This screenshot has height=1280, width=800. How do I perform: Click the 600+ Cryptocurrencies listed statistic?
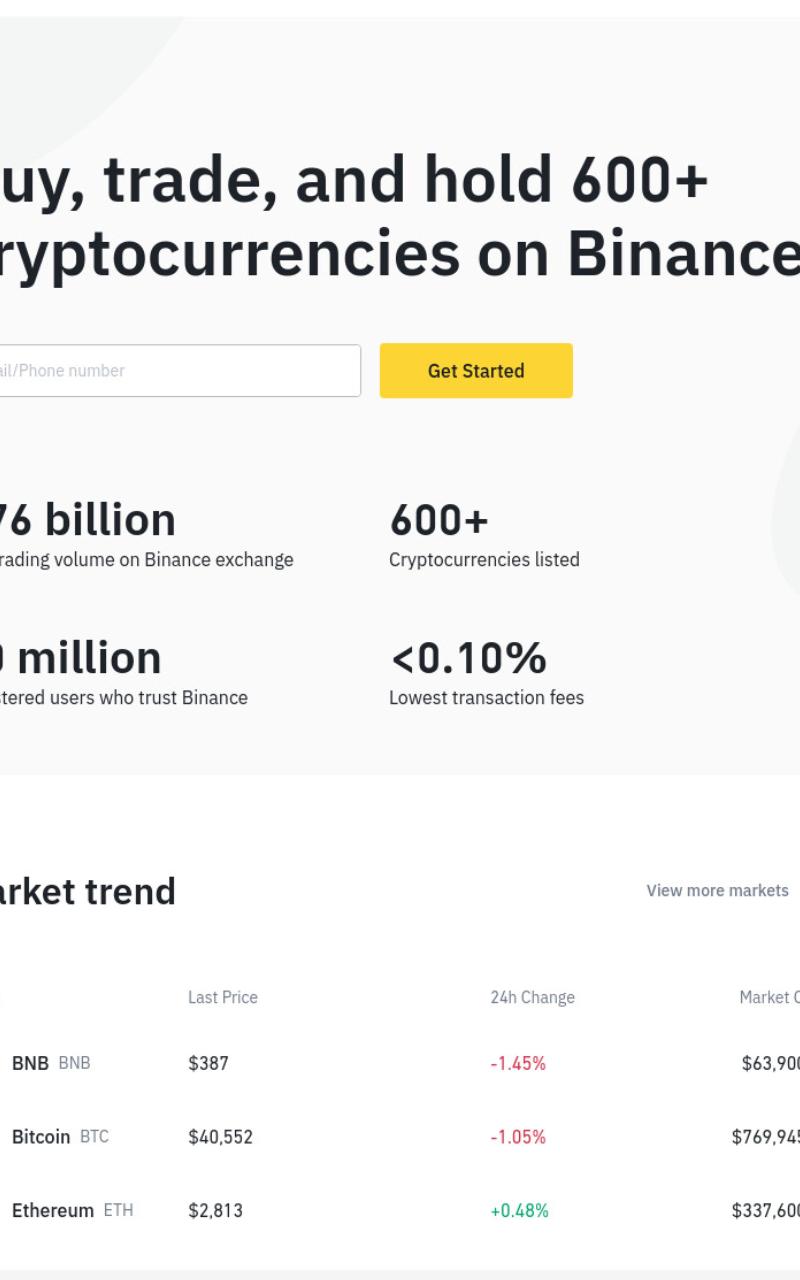pyautogui.click(x=484, y=535)
